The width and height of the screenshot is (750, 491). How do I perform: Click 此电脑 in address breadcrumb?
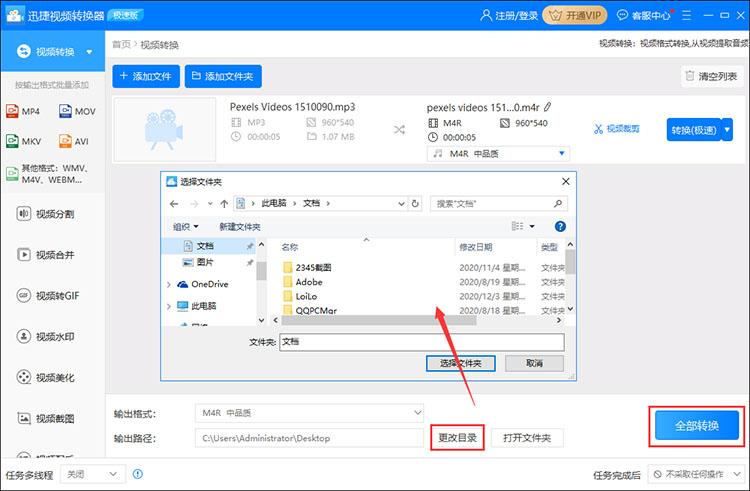coord(274,203)
